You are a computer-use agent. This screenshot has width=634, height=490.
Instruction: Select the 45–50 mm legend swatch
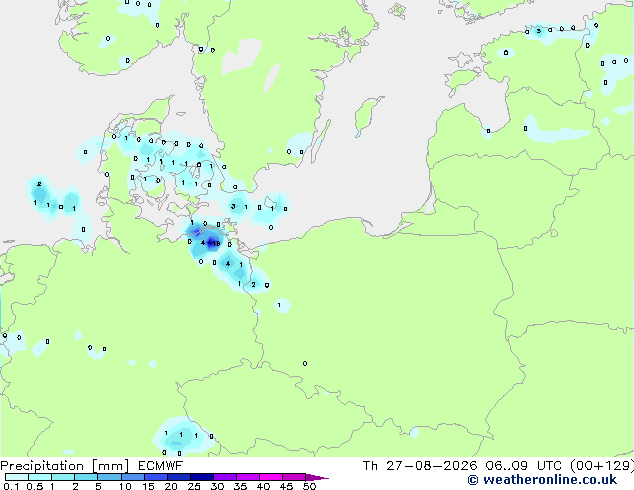(x=294, y=477)
